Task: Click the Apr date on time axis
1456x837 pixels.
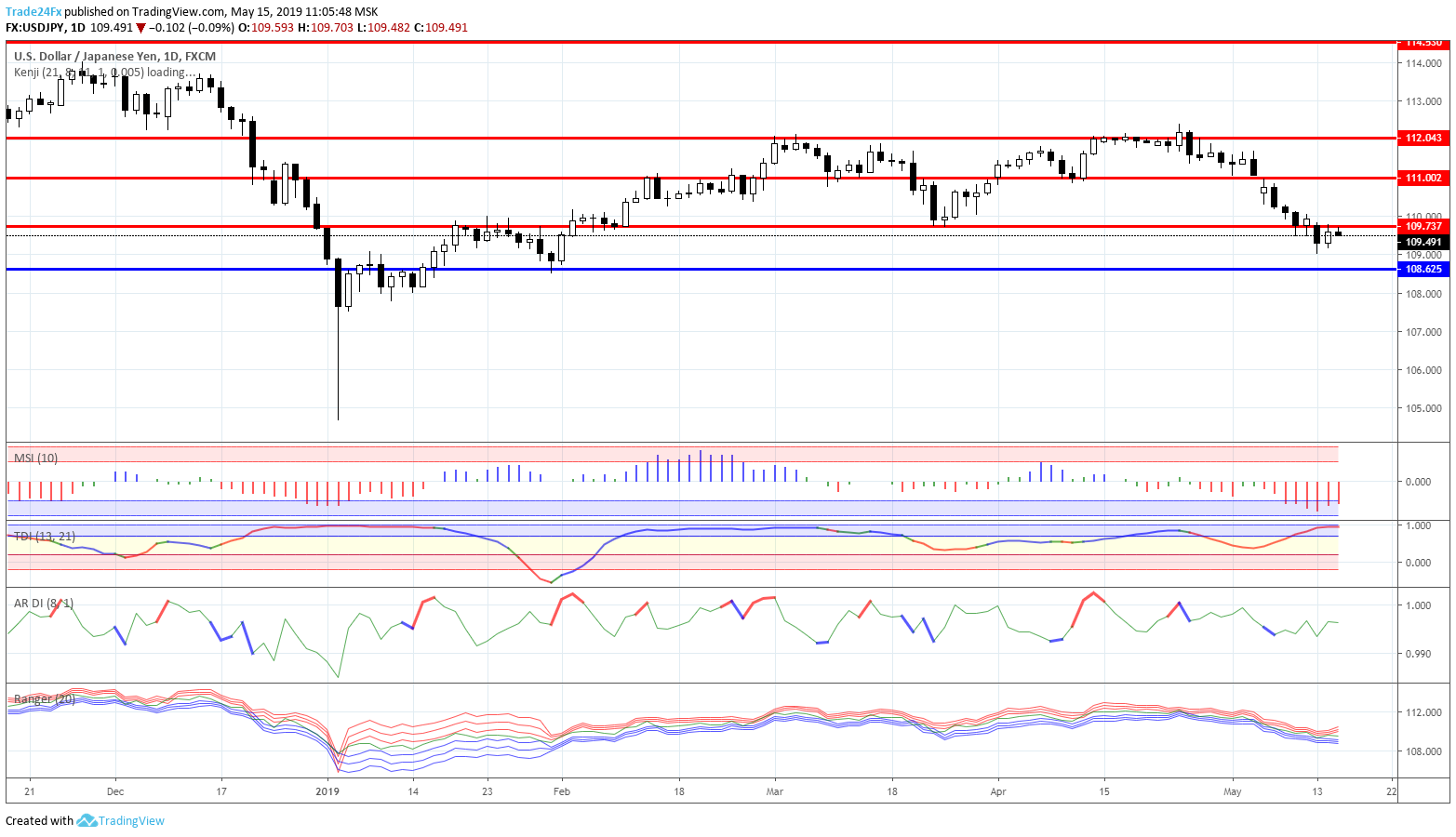Action: (998, 791)
